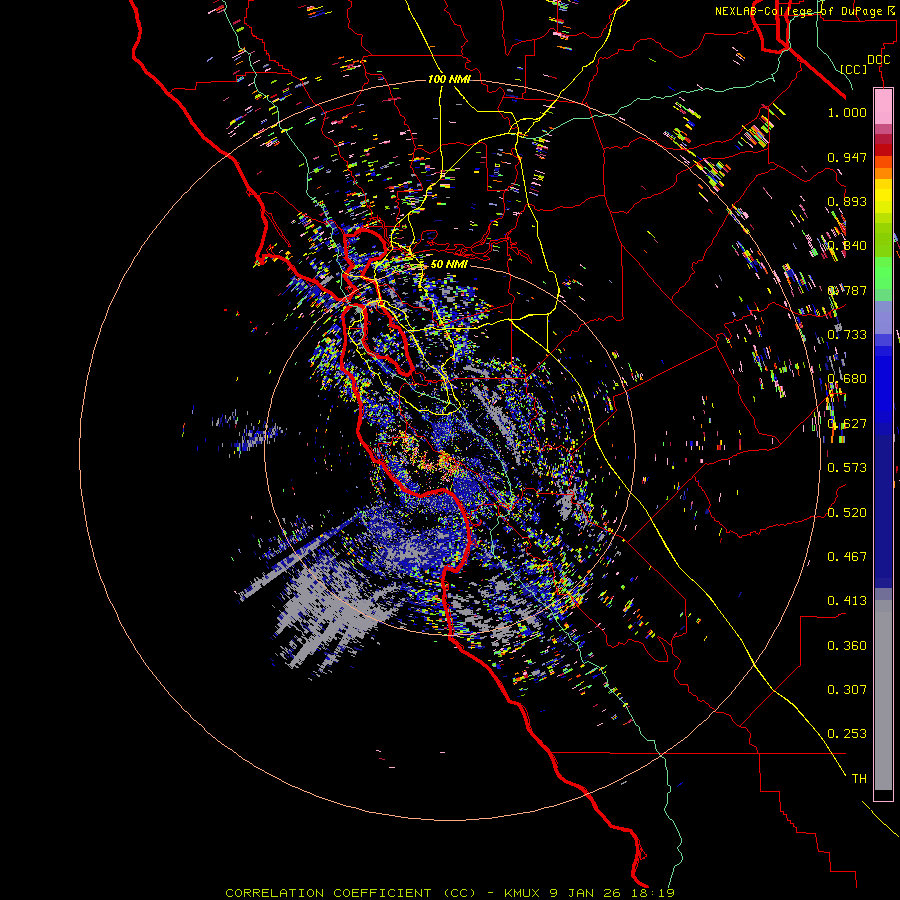Pick the gray segment of the color bar

[883, 695]
